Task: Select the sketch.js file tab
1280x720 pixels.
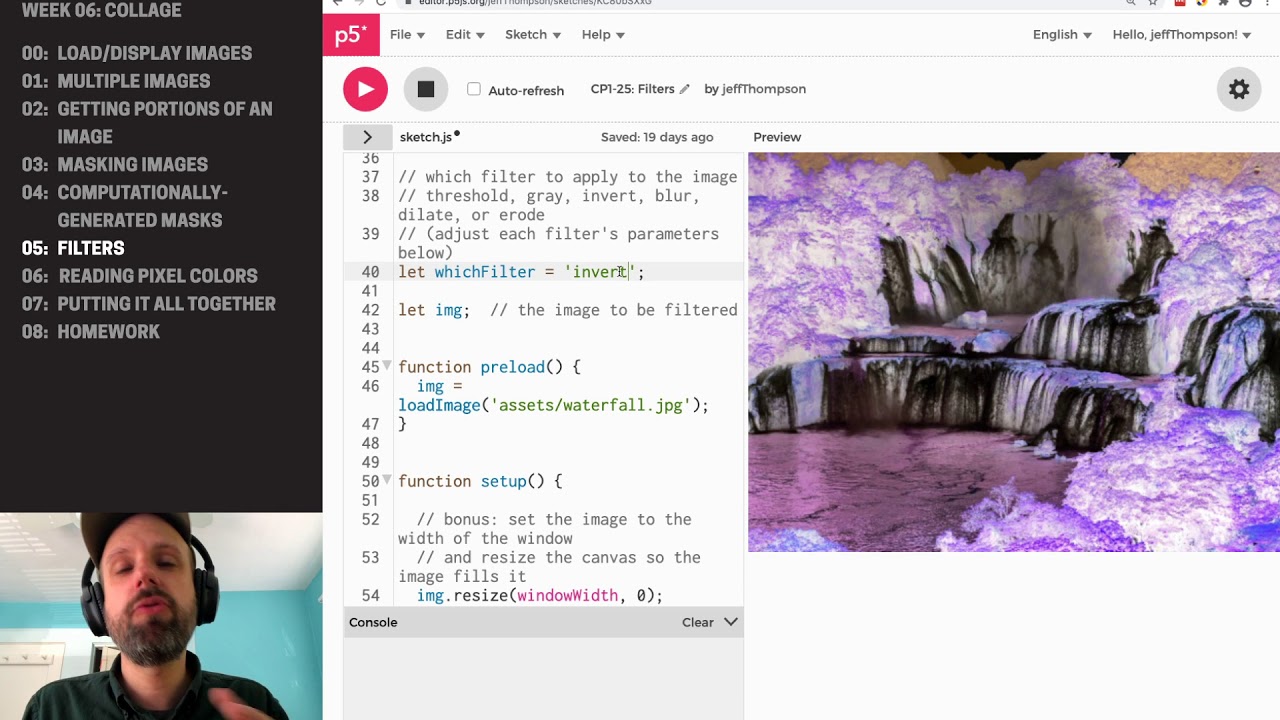Action: 427,137
